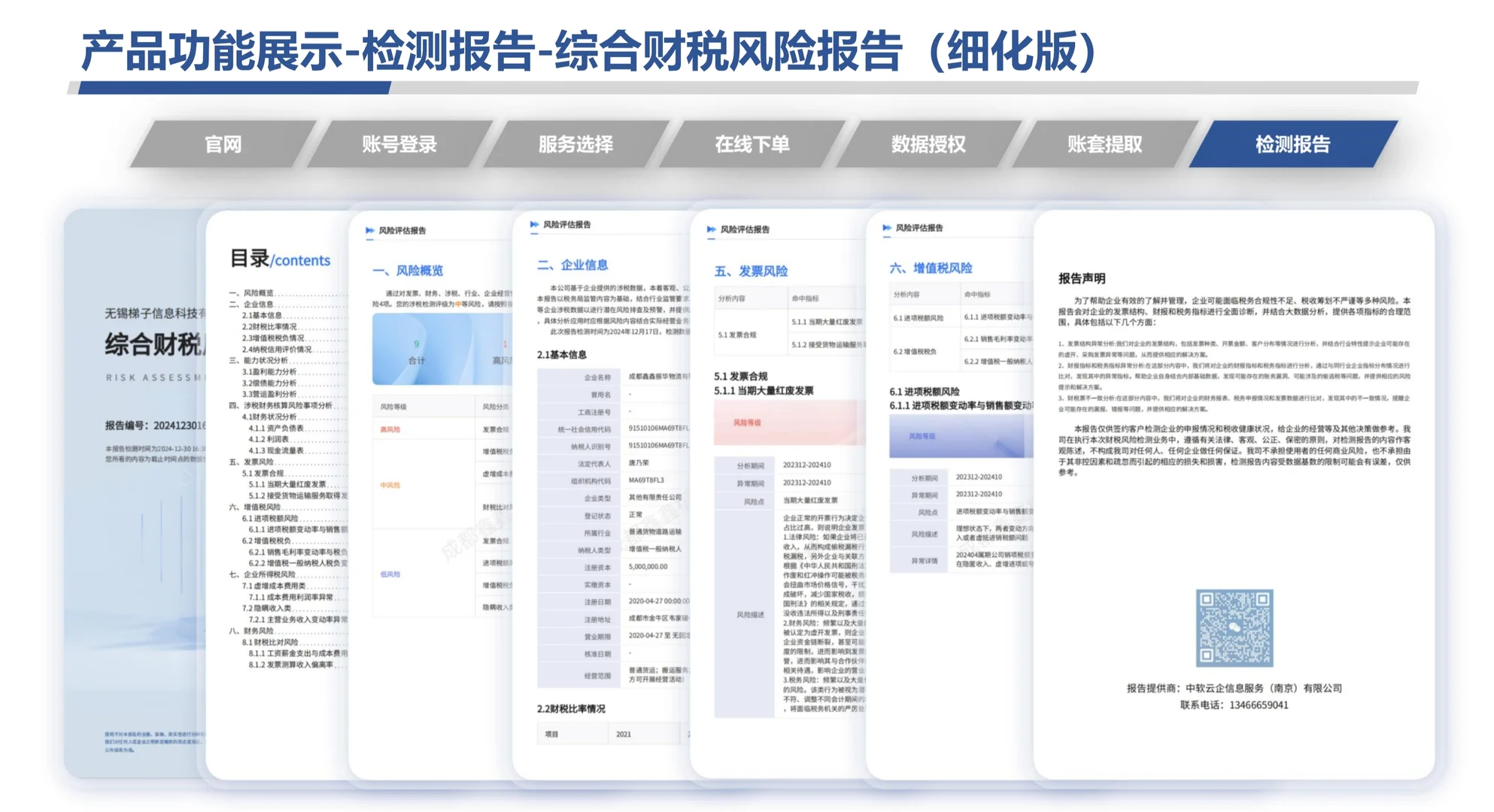
Task: Click the arrow icon on the 企业信息 page header
Action: click(536, 224)
